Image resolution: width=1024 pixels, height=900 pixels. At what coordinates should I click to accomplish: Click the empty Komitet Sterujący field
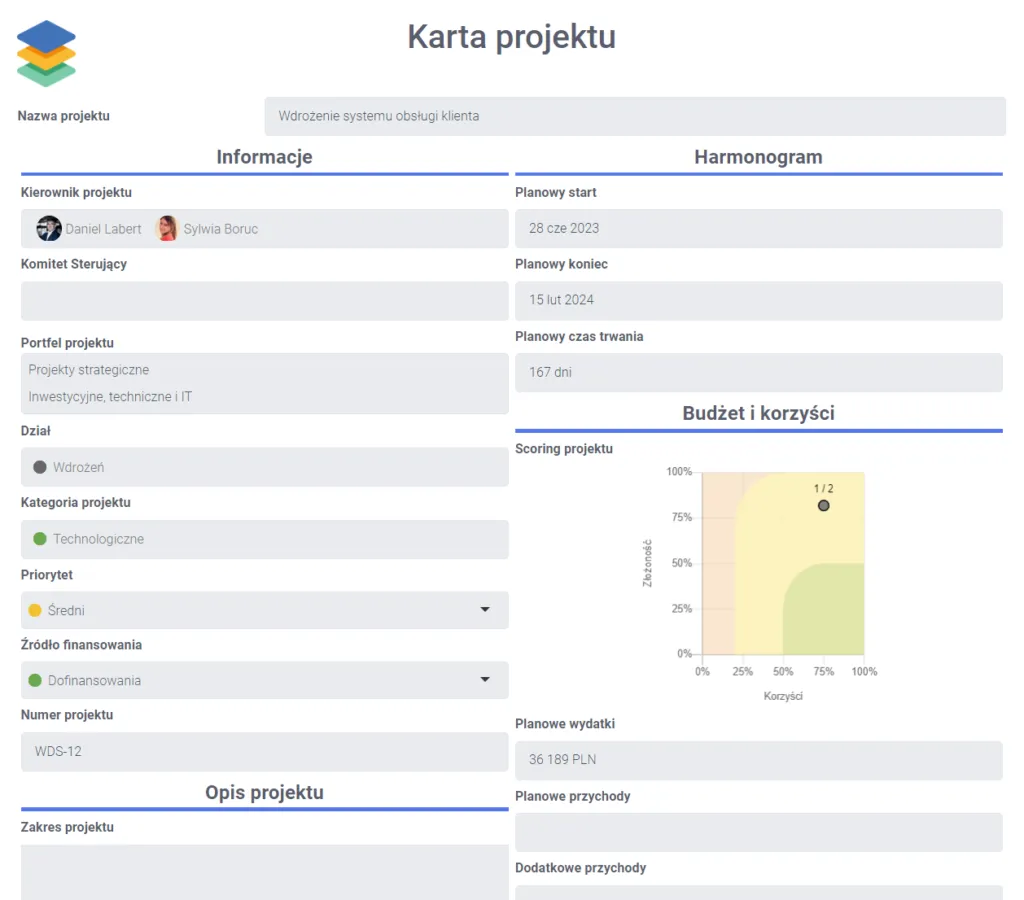(264, 300)
